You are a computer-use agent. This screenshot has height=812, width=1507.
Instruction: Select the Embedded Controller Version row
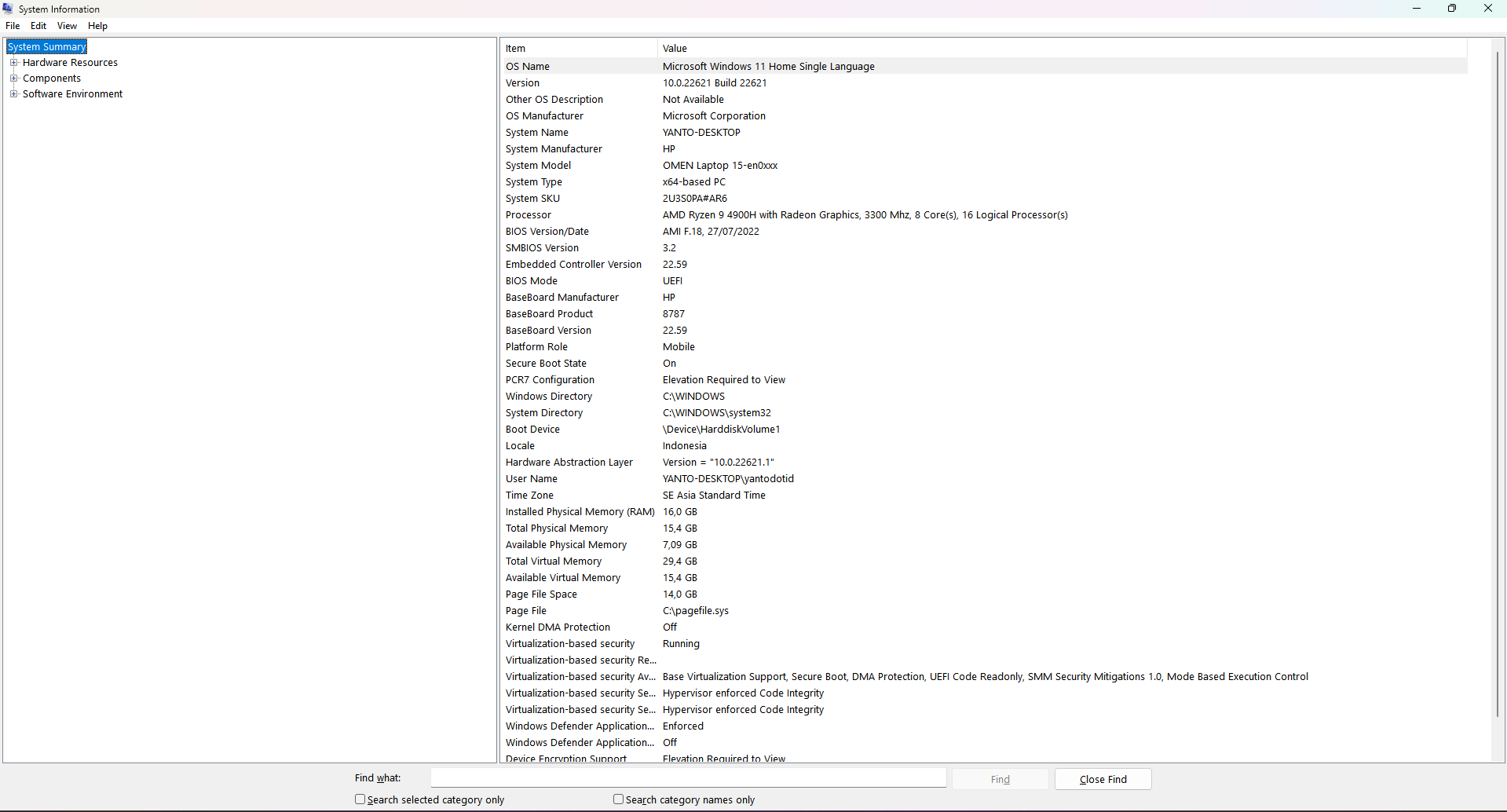(985, 265)
